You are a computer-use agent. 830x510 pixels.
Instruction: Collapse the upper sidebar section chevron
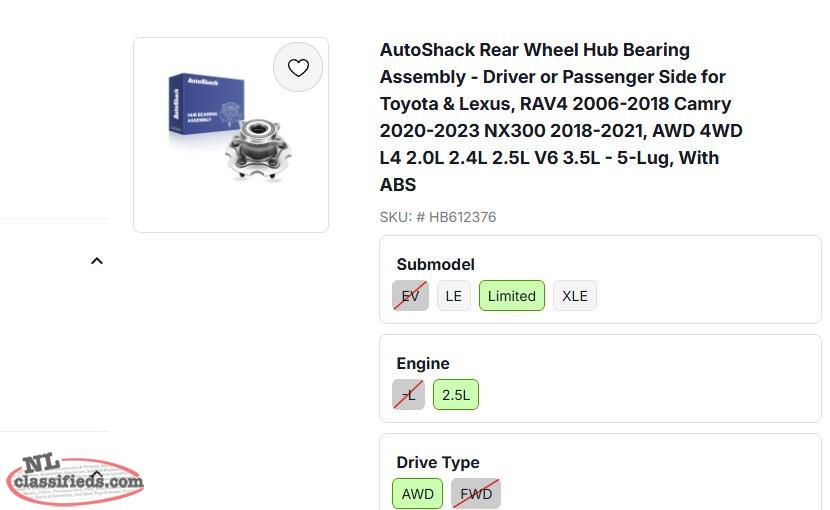click(x=97, y=261)
